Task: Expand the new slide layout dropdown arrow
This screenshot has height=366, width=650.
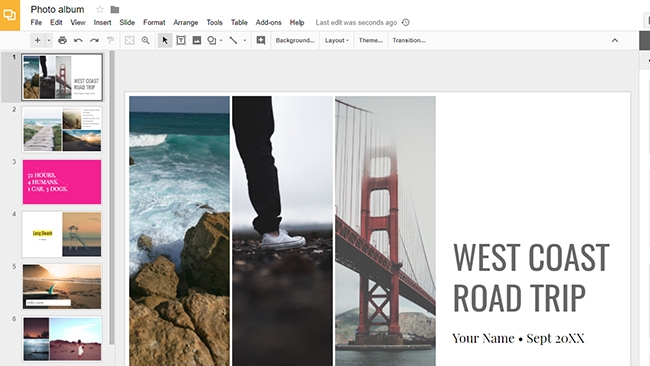Action: 49,40
